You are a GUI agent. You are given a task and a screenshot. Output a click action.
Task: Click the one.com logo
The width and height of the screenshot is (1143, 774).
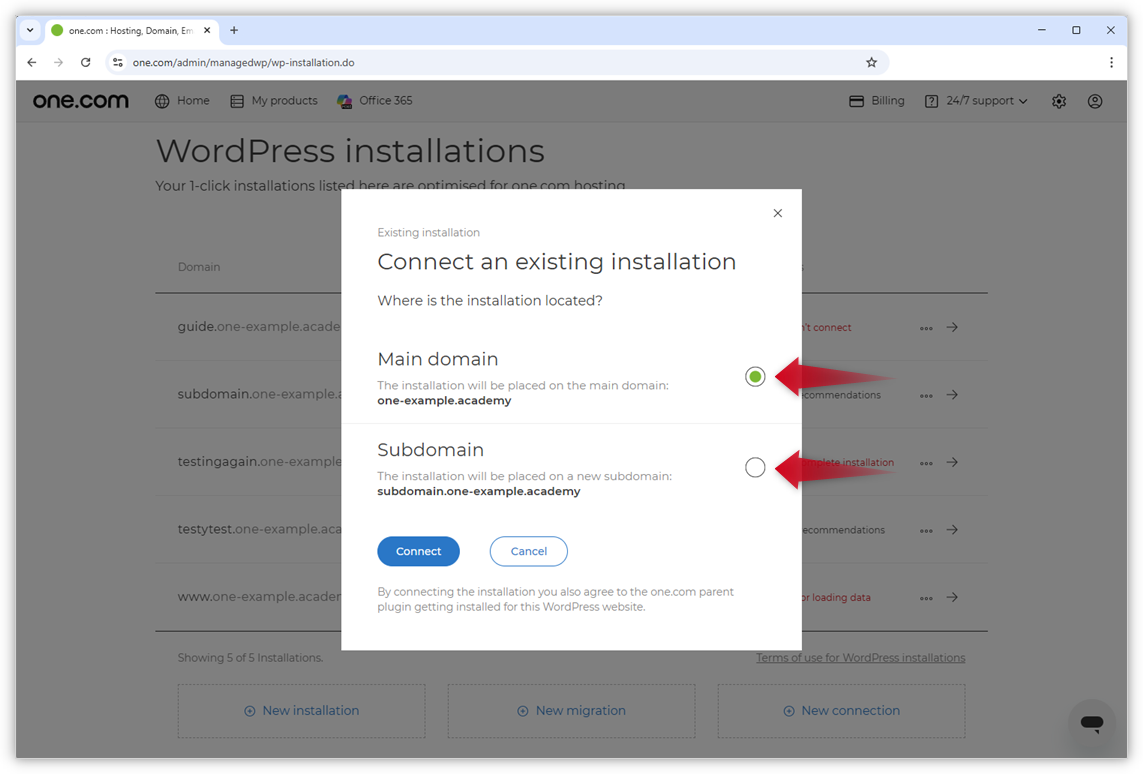click(x=81, y=101)
